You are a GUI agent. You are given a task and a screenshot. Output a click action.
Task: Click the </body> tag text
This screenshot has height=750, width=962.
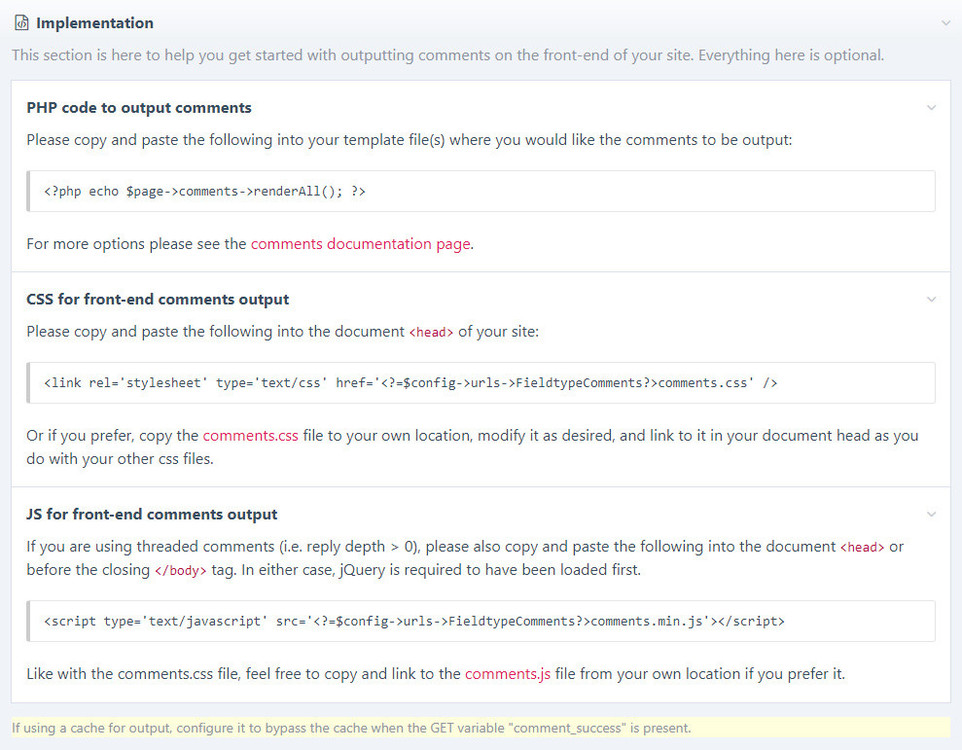tap(179, 571)
